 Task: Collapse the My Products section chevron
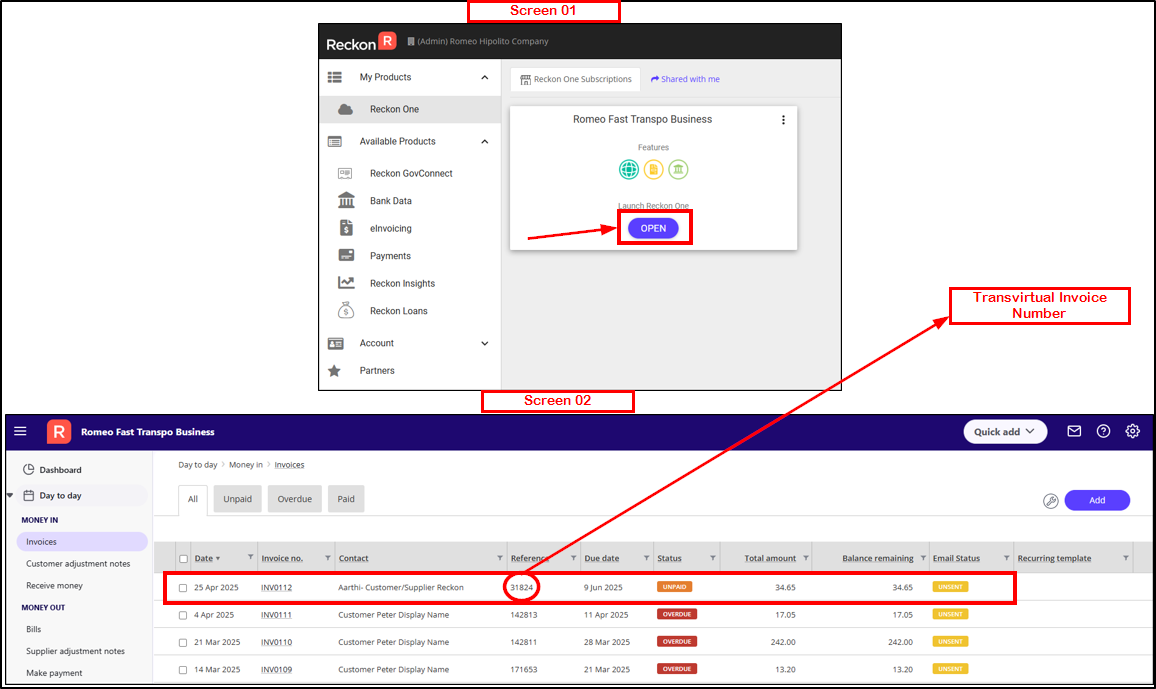click(484, 77)
